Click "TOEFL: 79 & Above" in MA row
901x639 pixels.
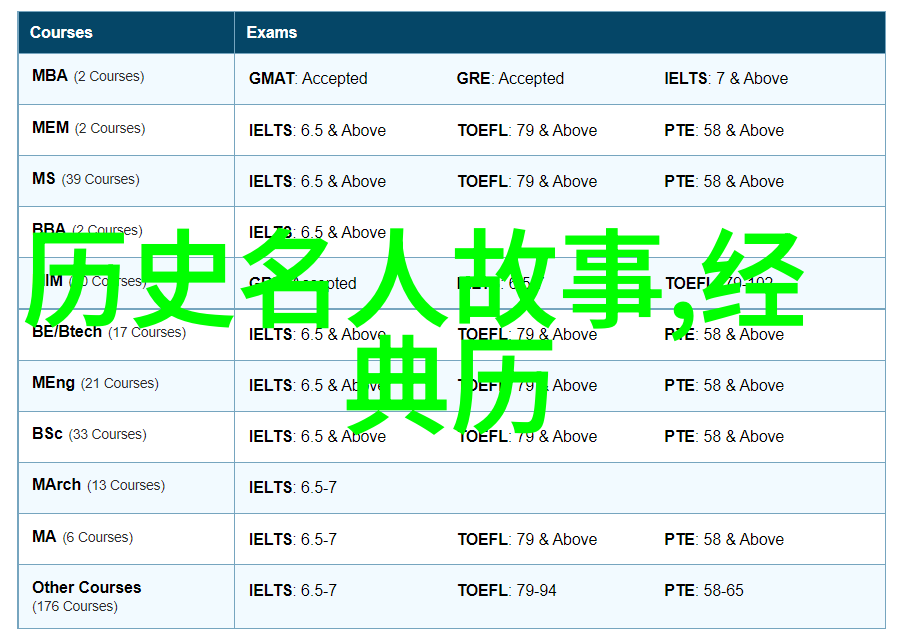pos(527,540)
